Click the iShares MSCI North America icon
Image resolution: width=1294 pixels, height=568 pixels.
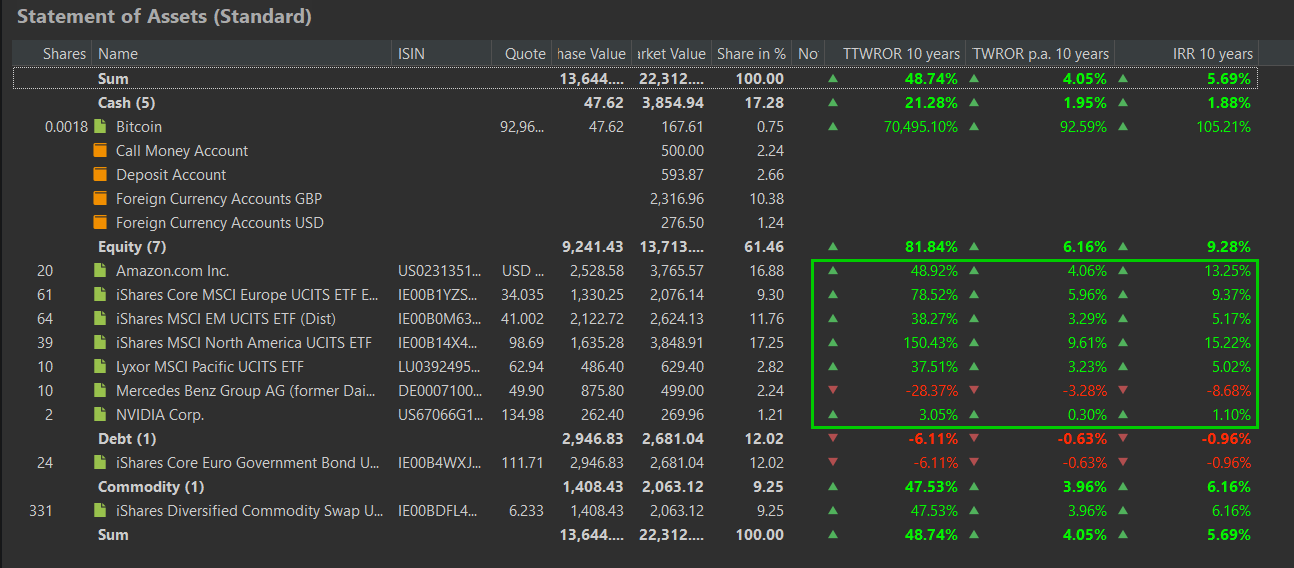point(99,343)
